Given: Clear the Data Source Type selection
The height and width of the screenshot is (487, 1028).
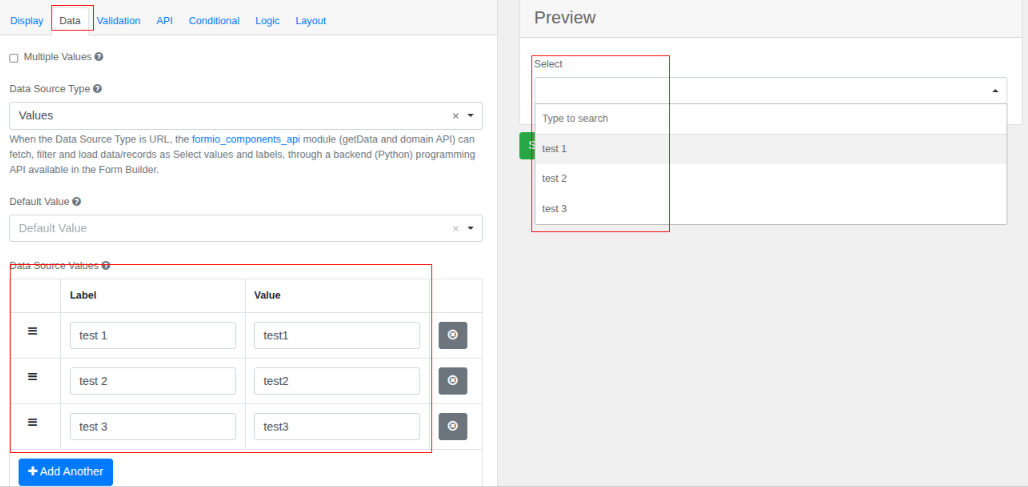Looking at the screenshot, I should pyautogui.click(x=455, y=116).
